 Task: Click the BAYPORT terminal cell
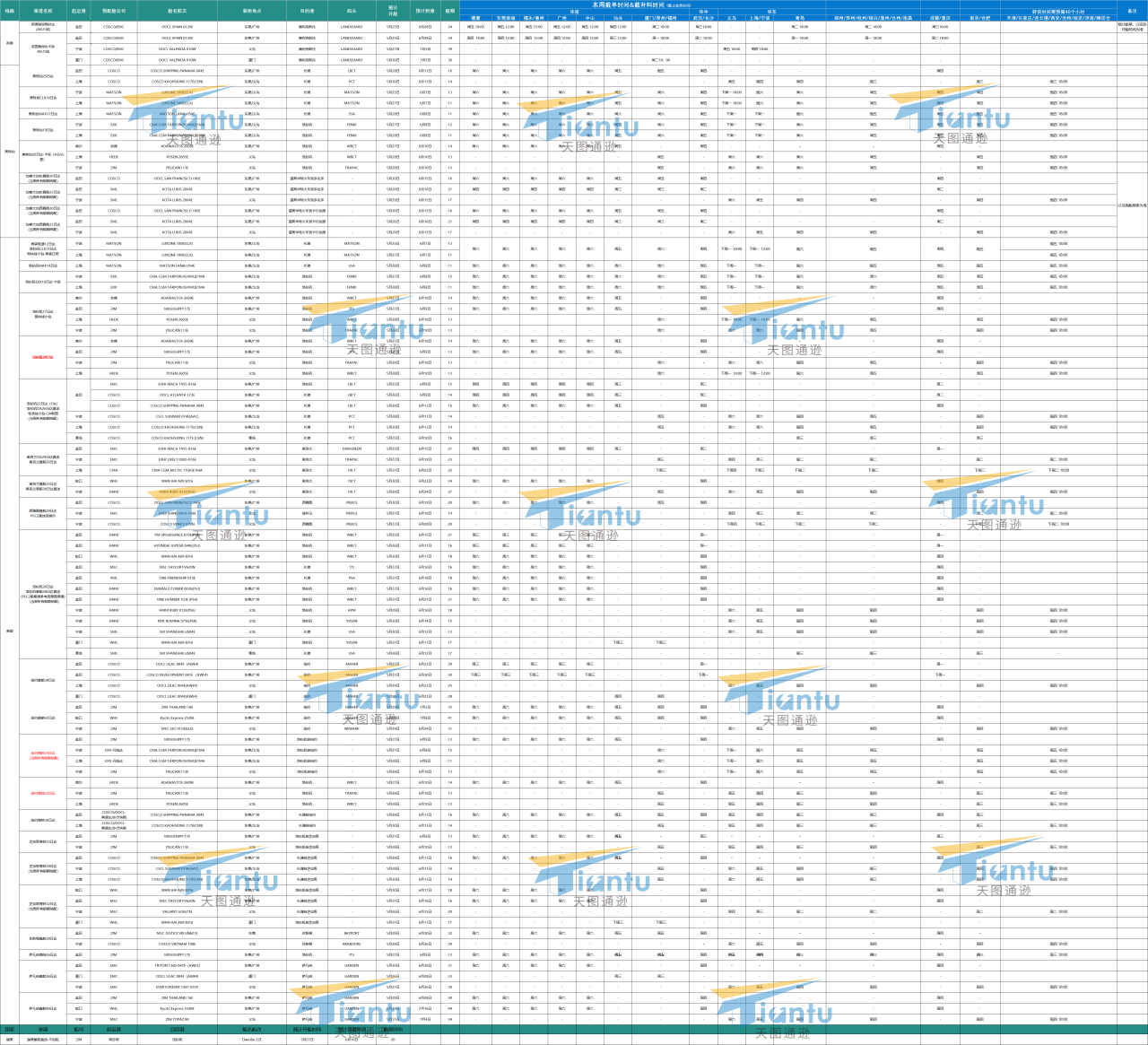coord(352,933)
